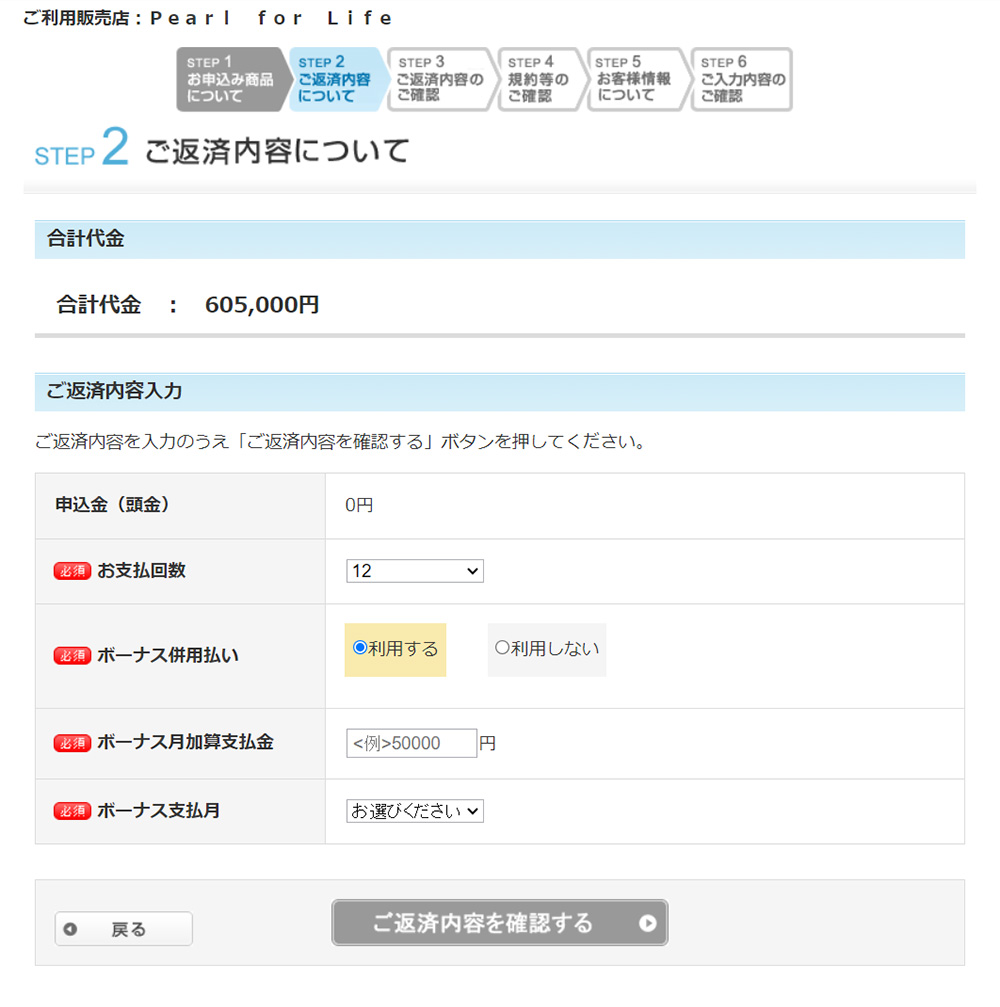
Task: Click the 必須 badge beside ボーナス併用払い
Action: tap(72, 656)
